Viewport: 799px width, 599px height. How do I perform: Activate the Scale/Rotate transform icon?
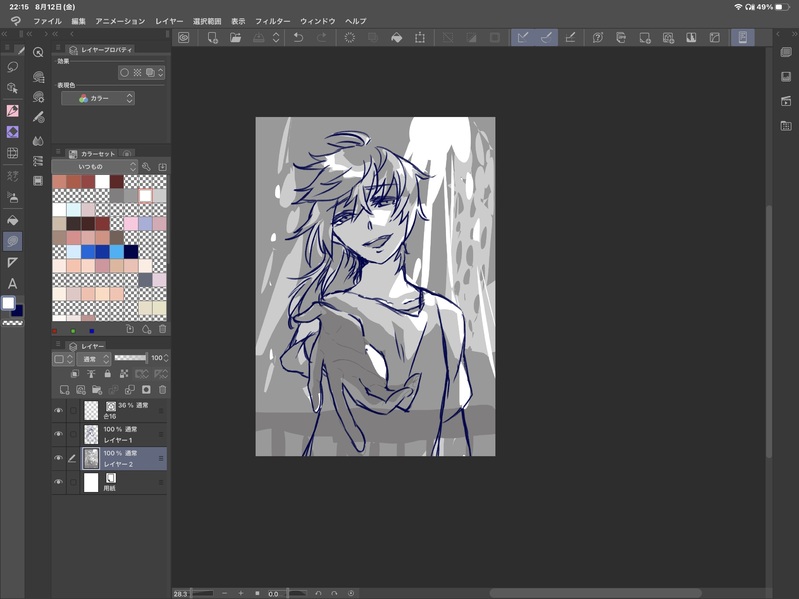pyautogui.click(x=420, y=38)
